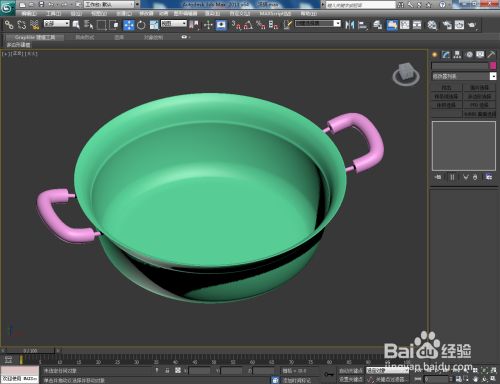Click the Render Production teapot icon
500x384 pixels.
point(472,25)
